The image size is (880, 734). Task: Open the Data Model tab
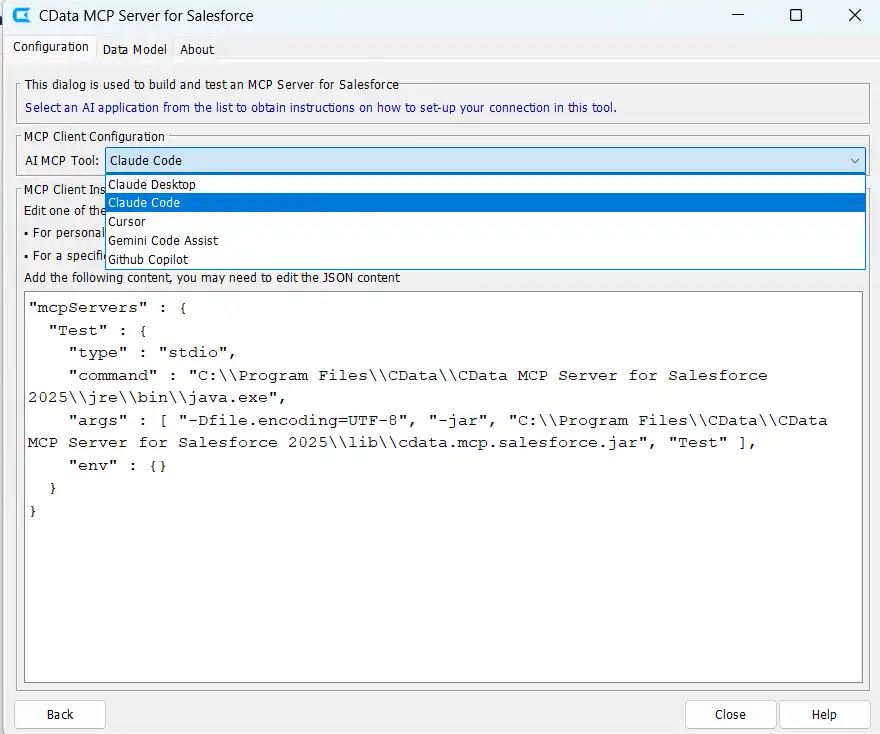click(x=135, y=49)
